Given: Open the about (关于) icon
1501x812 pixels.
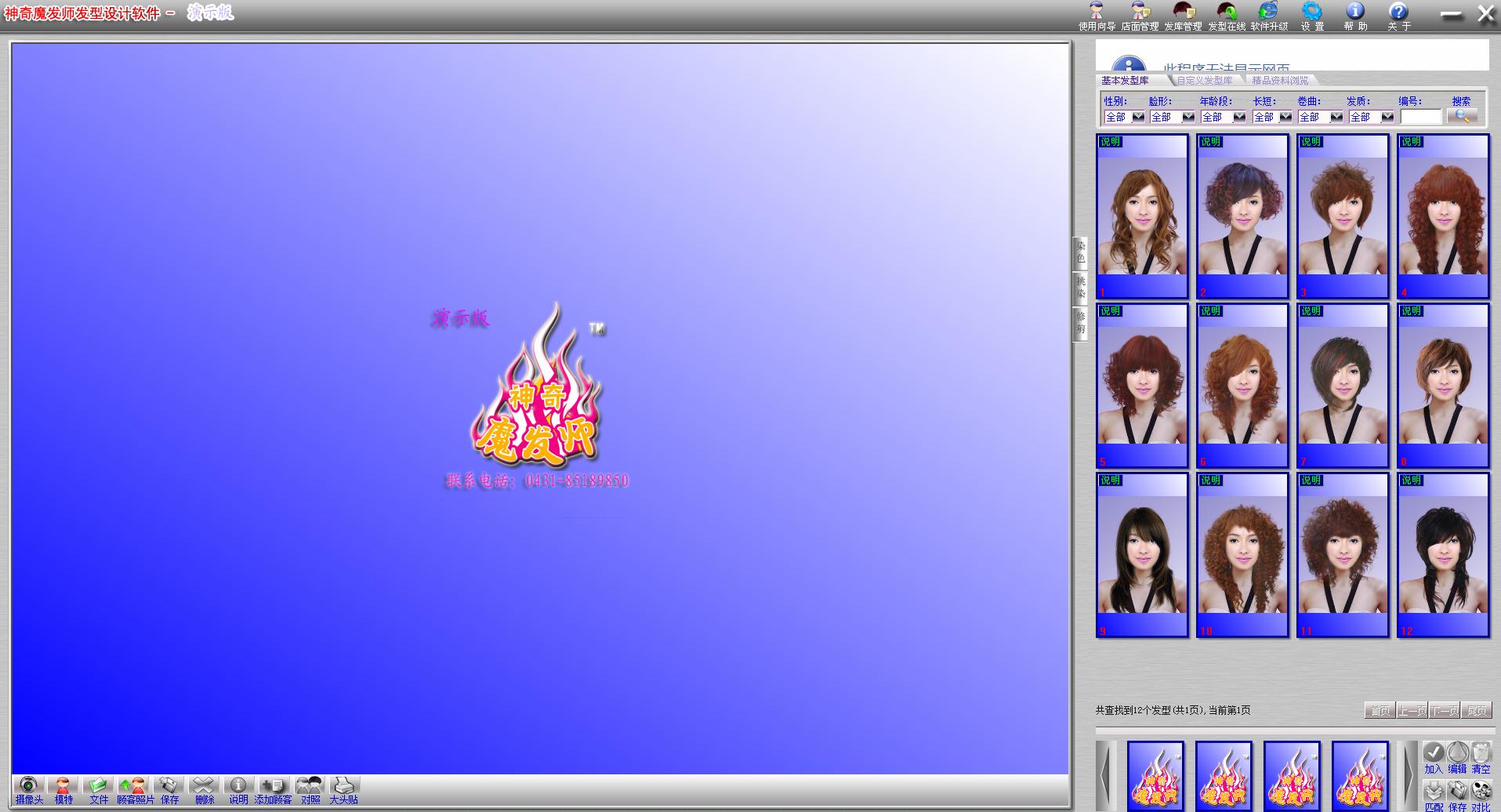Looking at the screenshot, I should 1398,16.
